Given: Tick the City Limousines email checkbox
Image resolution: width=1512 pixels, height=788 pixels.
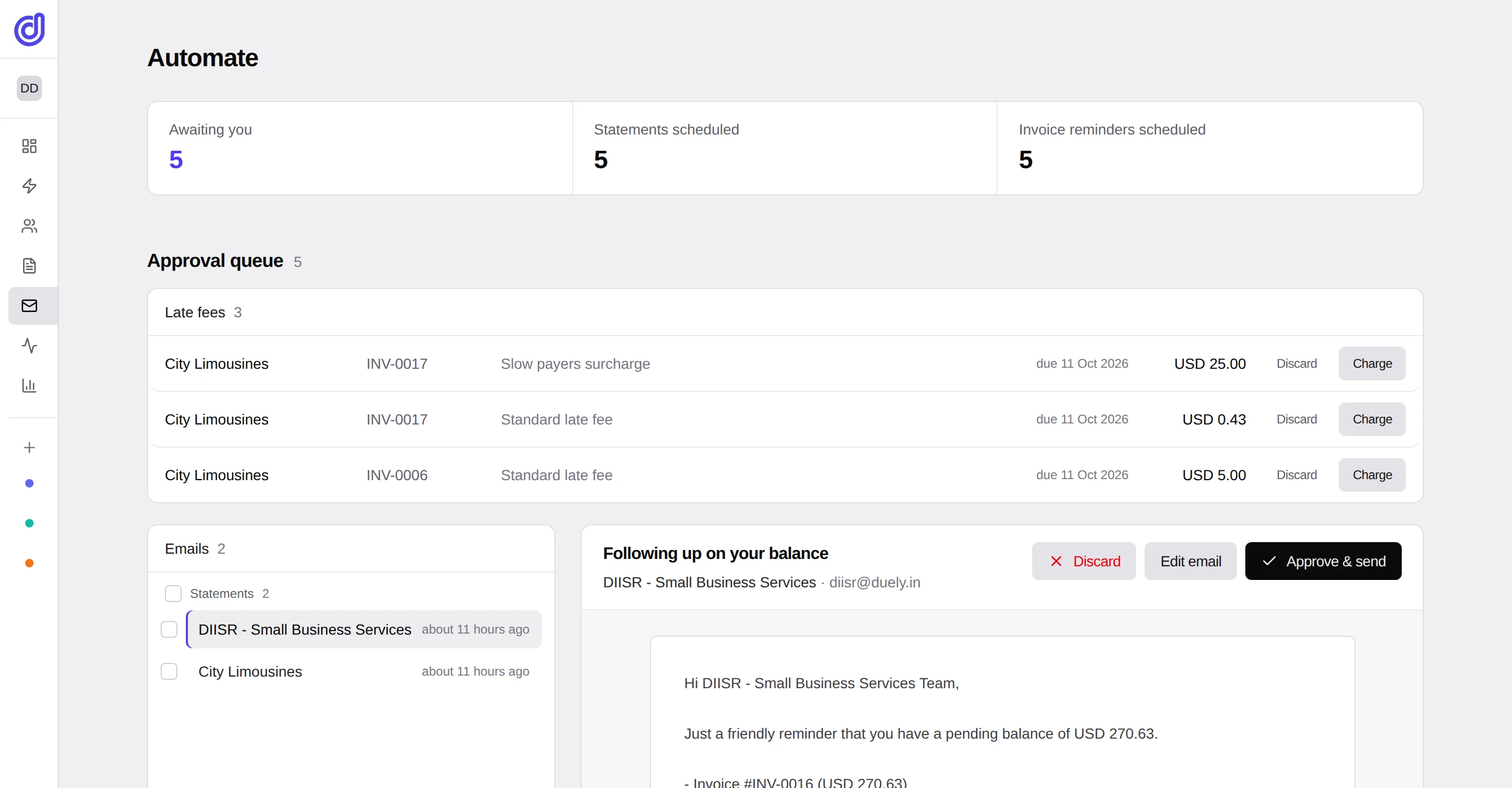Looking at the screenshot, I should tap(169, 672).
